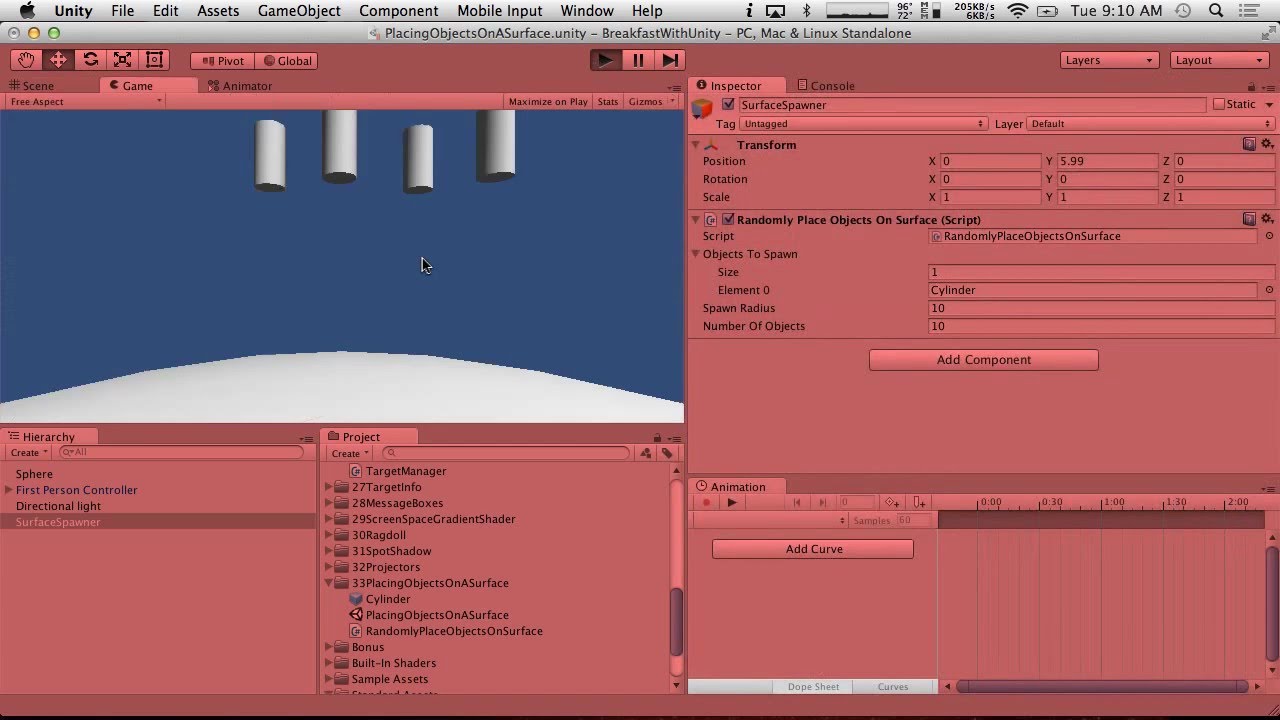Click the Position Y field showing 5.99

coord(1107,161)
